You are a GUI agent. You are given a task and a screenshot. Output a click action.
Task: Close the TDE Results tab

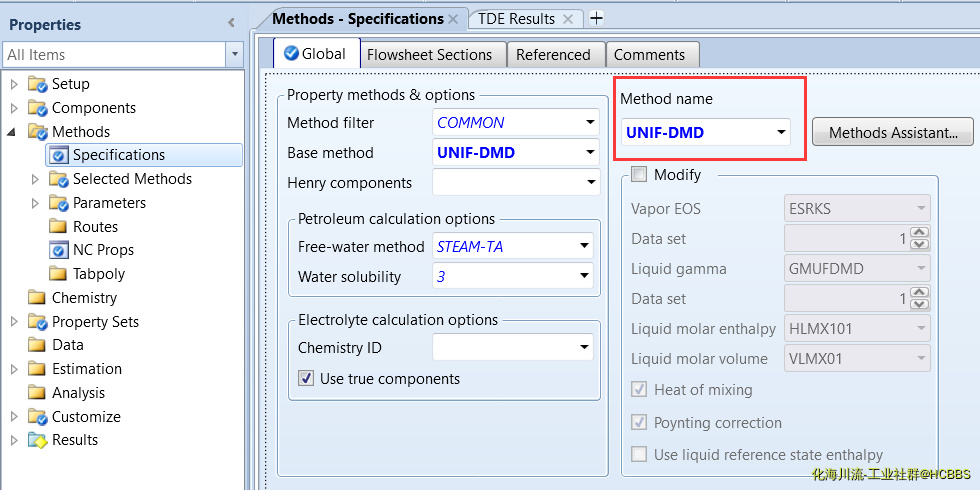point(567,19)
